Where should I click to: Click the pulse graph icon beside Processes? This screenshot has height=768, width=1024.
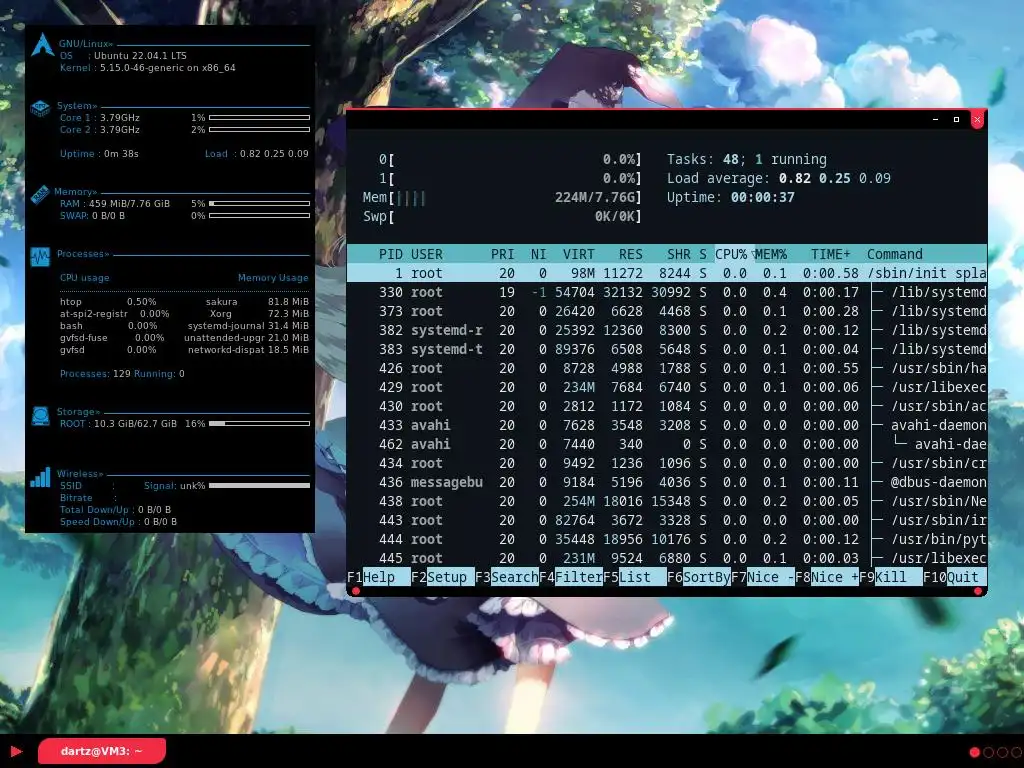point(40,257)
